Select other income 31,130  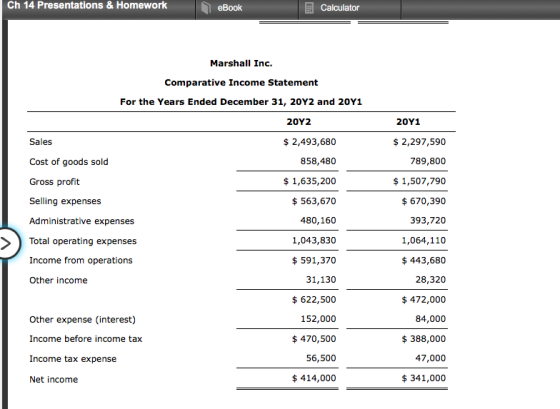coord(321,280)
